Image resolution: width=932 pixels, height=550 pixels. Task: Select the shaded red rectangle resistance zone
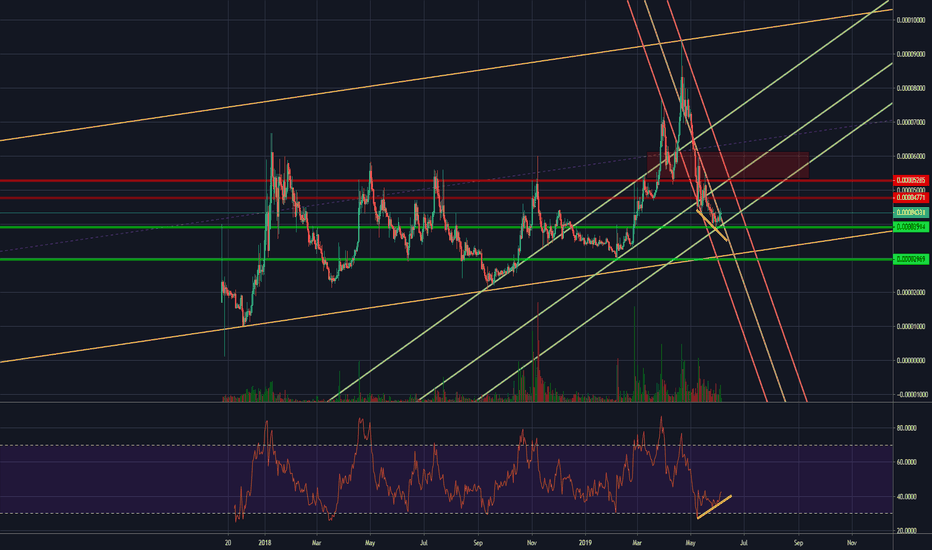tap(728, 165)
